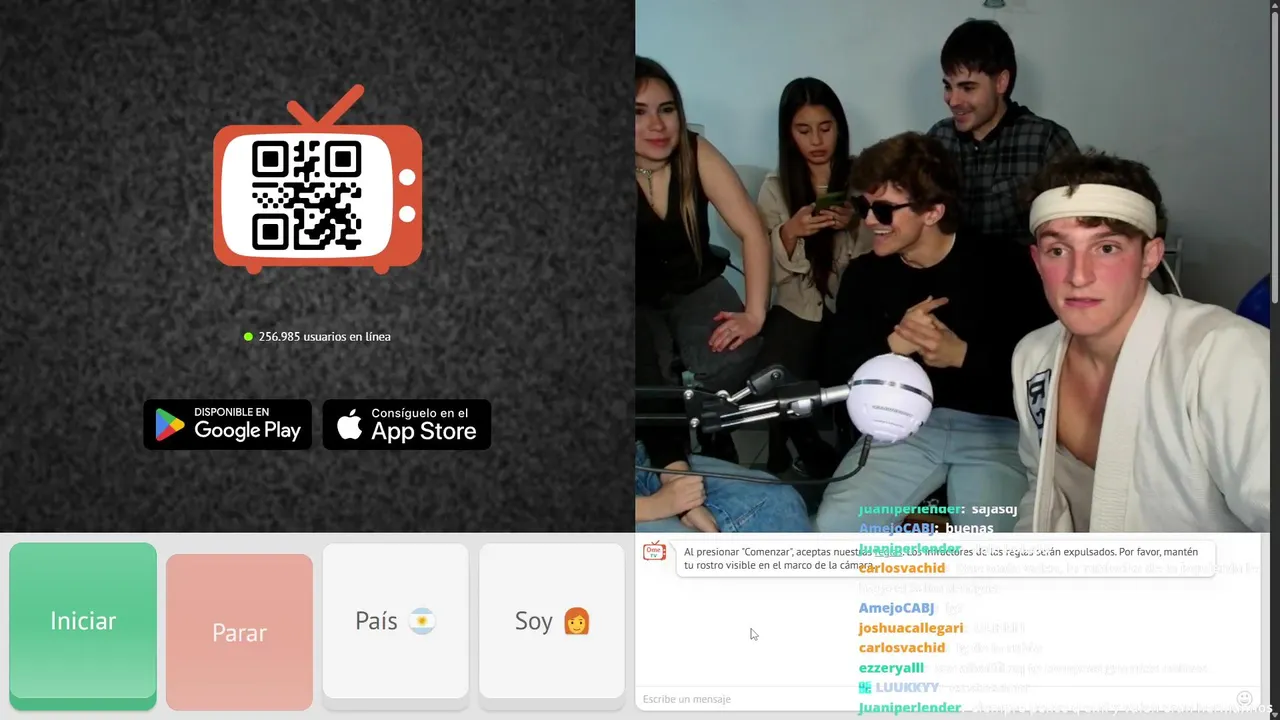
Task: Click the QR code inside the TV logo
Action: [306, 195]
